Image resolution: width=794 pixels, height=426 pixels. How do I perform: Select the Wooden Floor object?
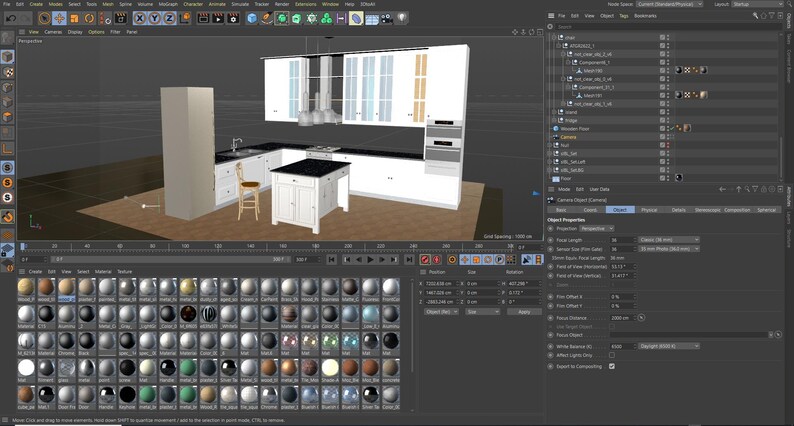575,129
